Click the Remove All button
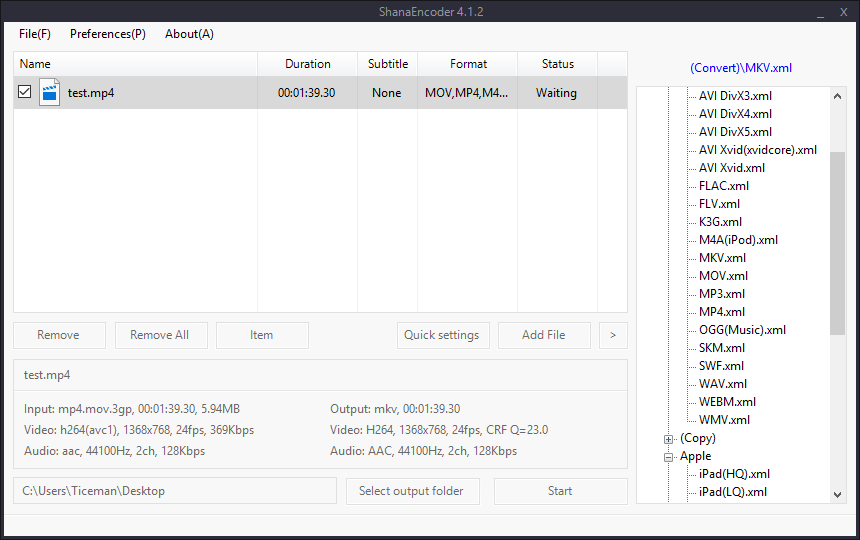The width and height of the screenshot is (860, 540). pos(161,335)
